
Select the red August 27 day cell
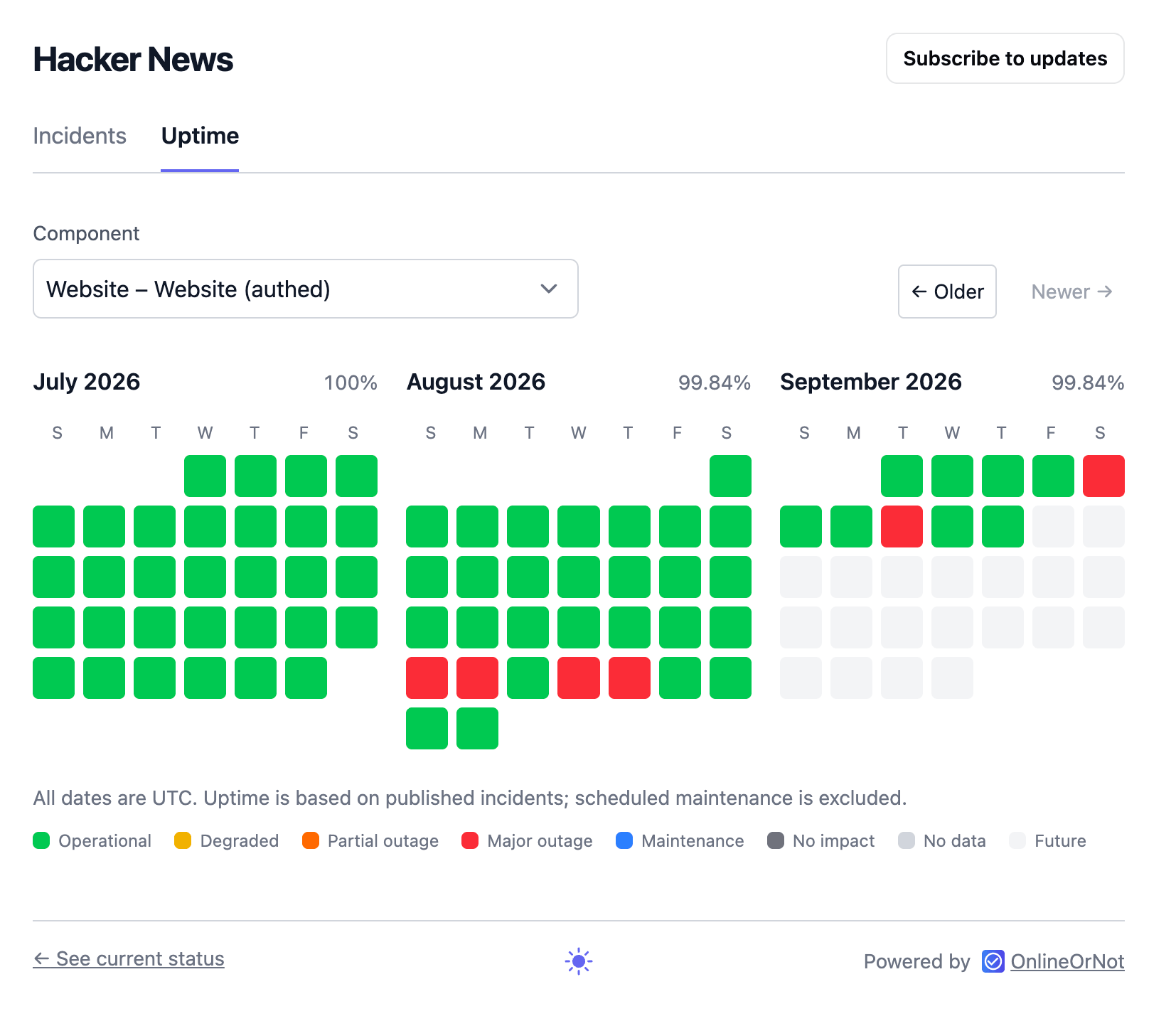(x=629, y=678)
